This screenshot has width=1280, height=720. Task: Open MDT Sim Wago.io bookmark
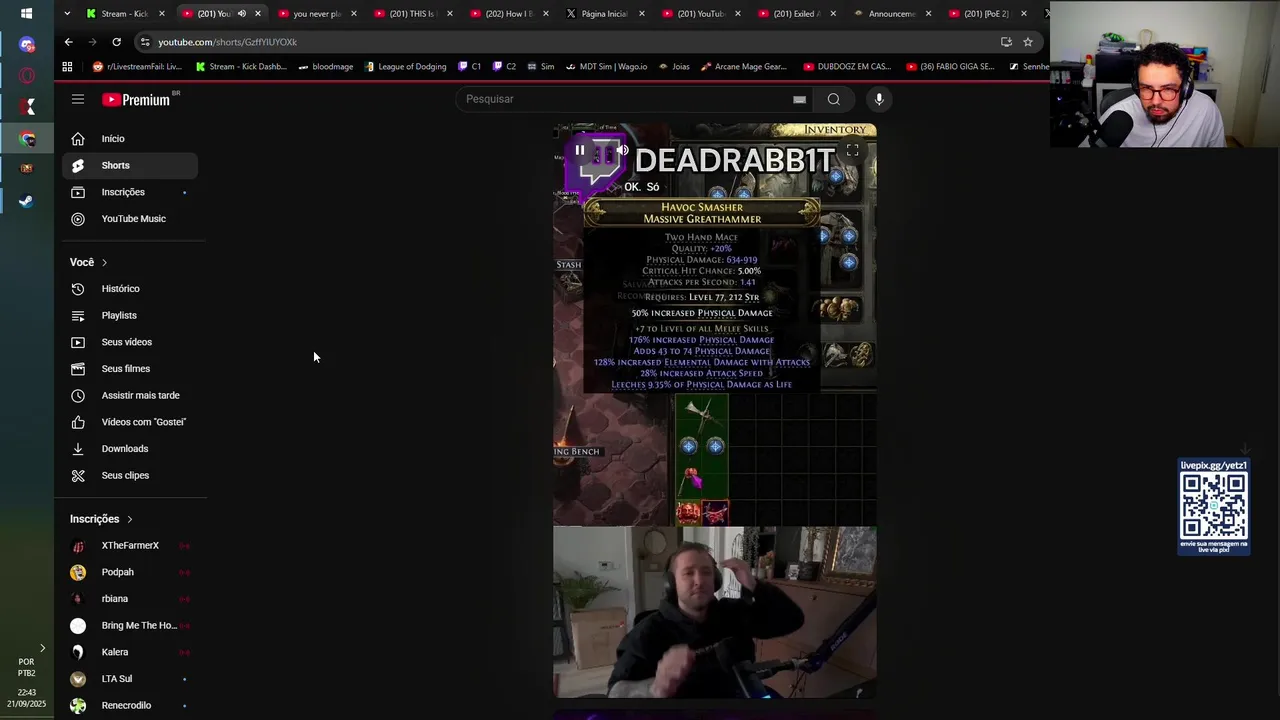pos(606,67)
